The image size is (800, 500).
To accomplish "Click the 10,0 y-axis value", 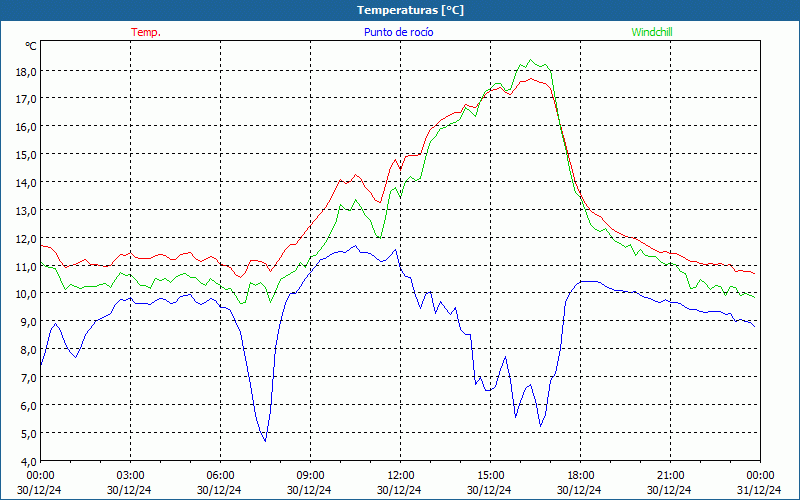I will (x=26, y=295).
